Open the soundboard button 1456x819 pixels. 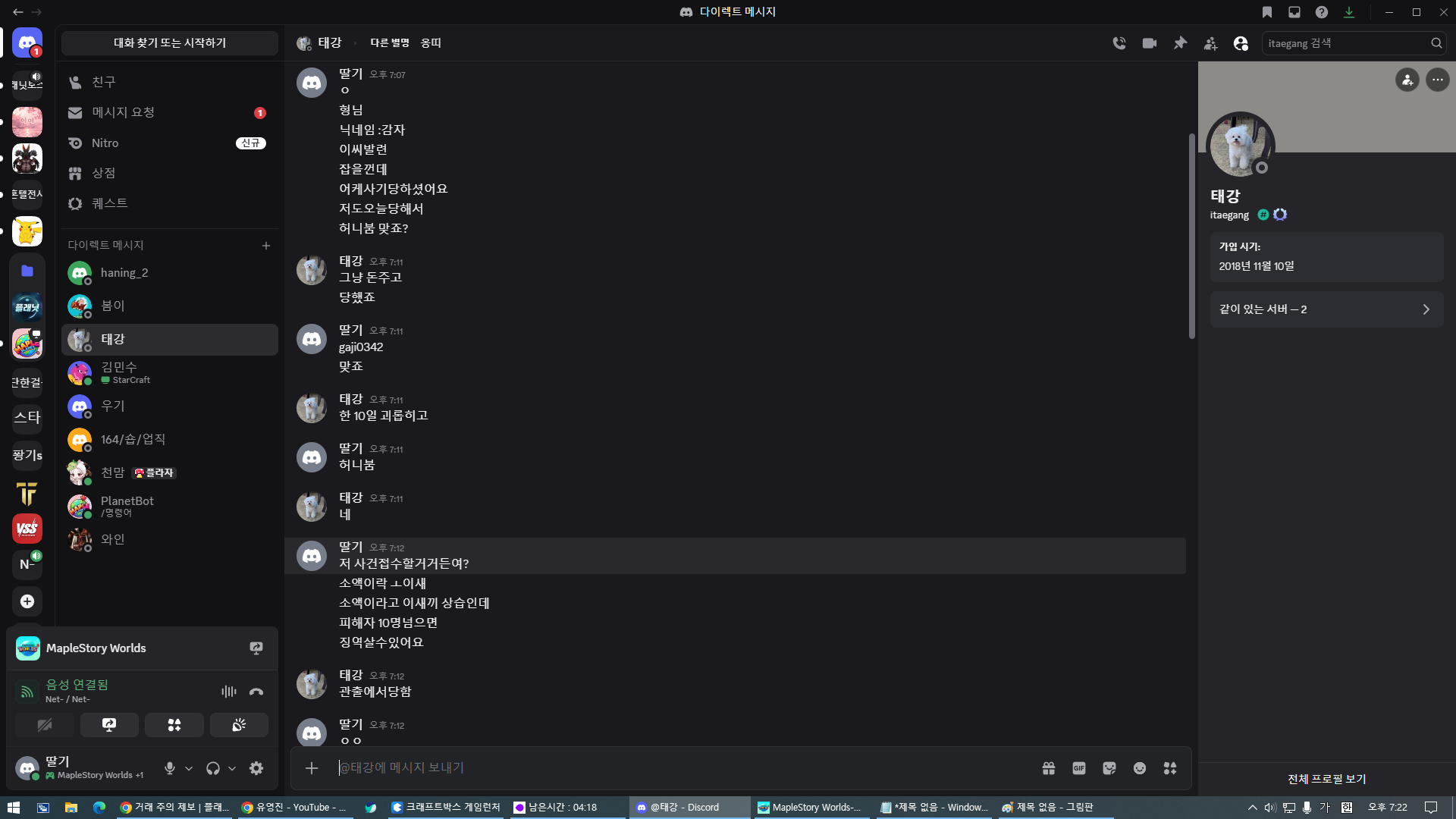click(x=239, y=725)
